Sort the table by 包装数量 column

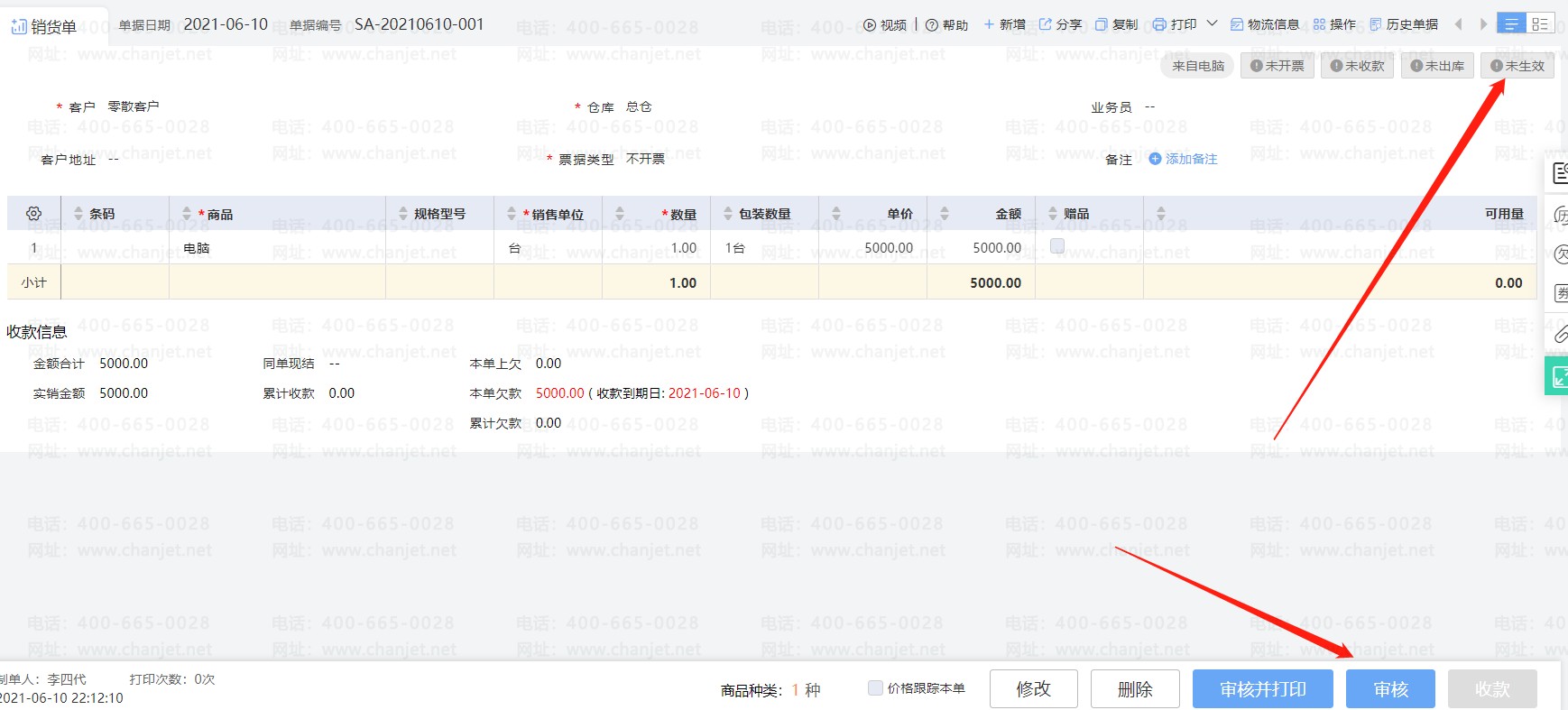pos(728,214)
